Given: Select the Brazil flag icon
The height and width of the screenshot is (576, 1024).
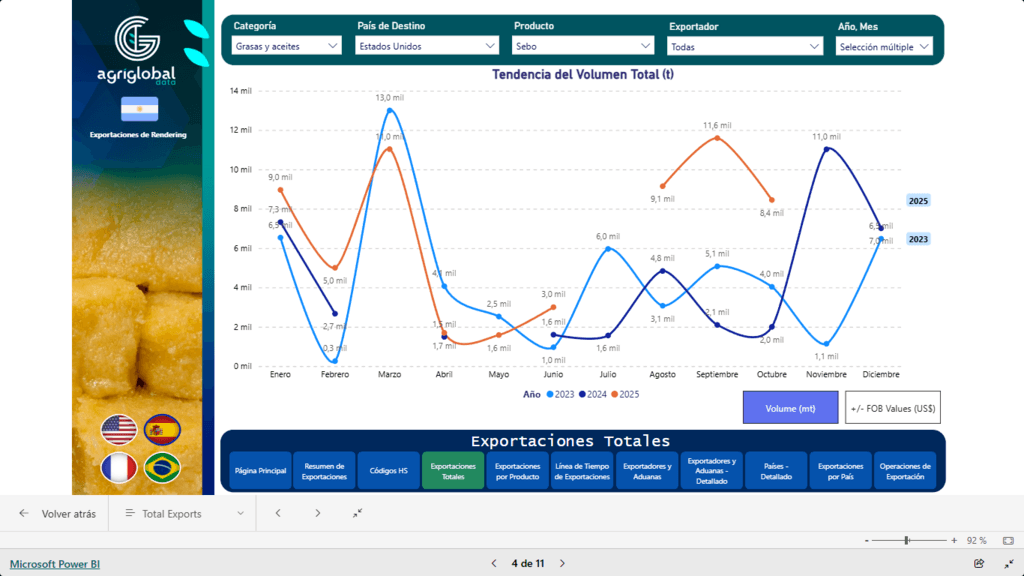Looking at the screenshot, I should [x=162, y=467].
